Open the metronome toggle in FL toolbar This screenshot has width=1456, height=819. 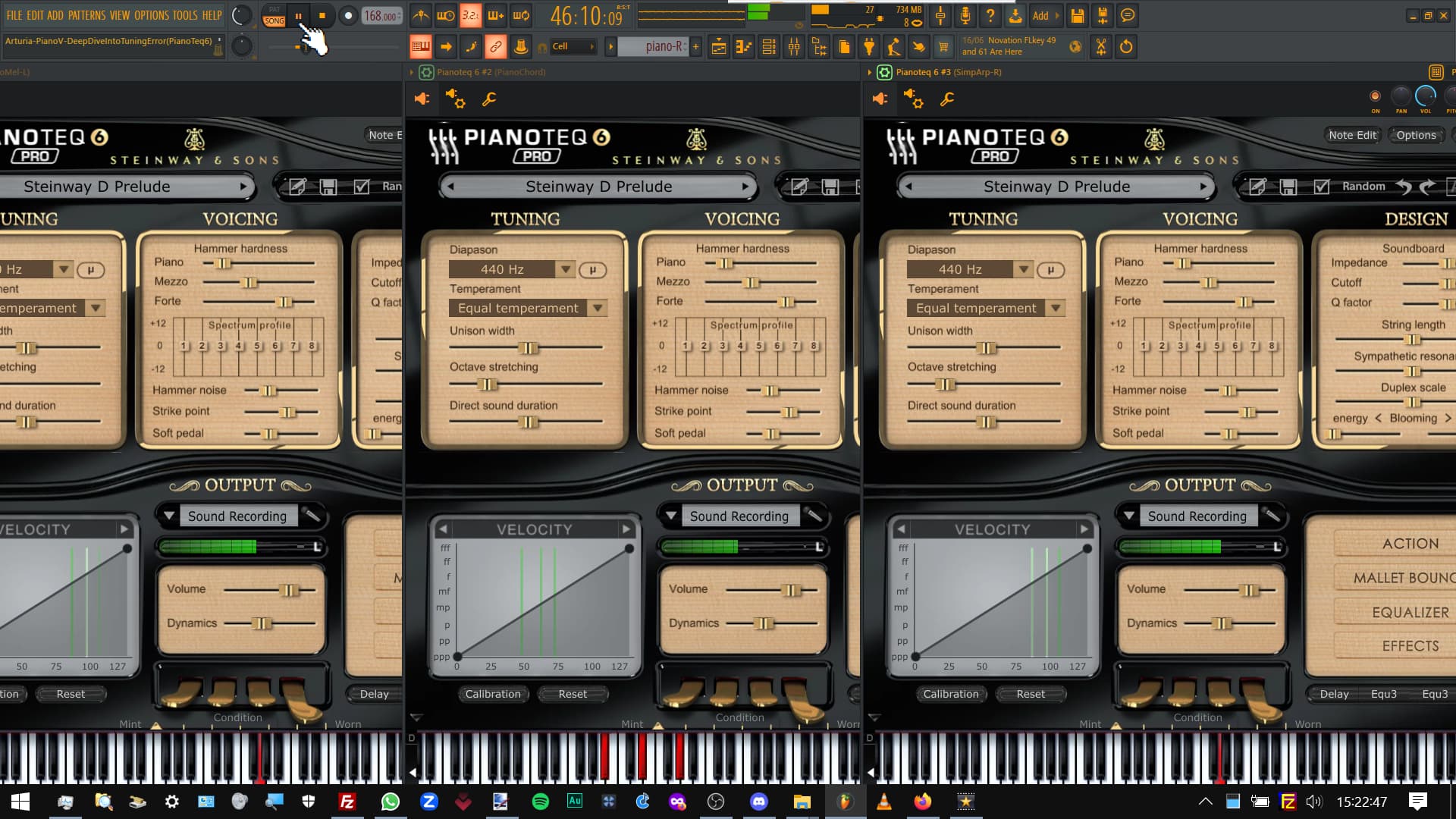coord(421,15)
